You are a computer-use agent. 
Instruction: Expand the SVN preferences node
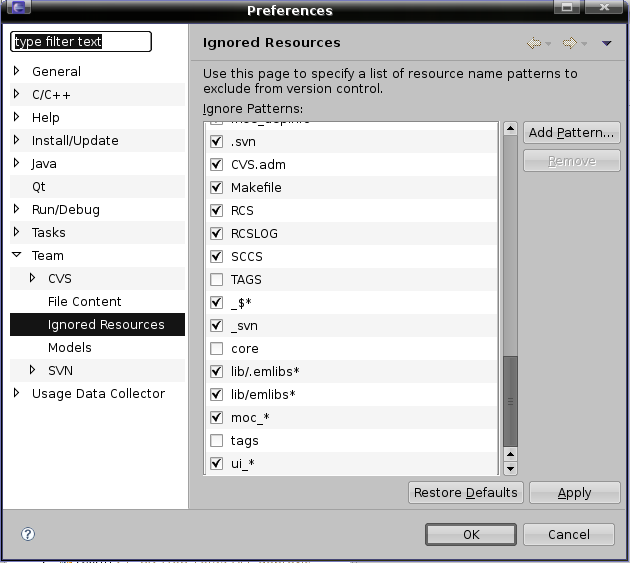click(33, 370)
